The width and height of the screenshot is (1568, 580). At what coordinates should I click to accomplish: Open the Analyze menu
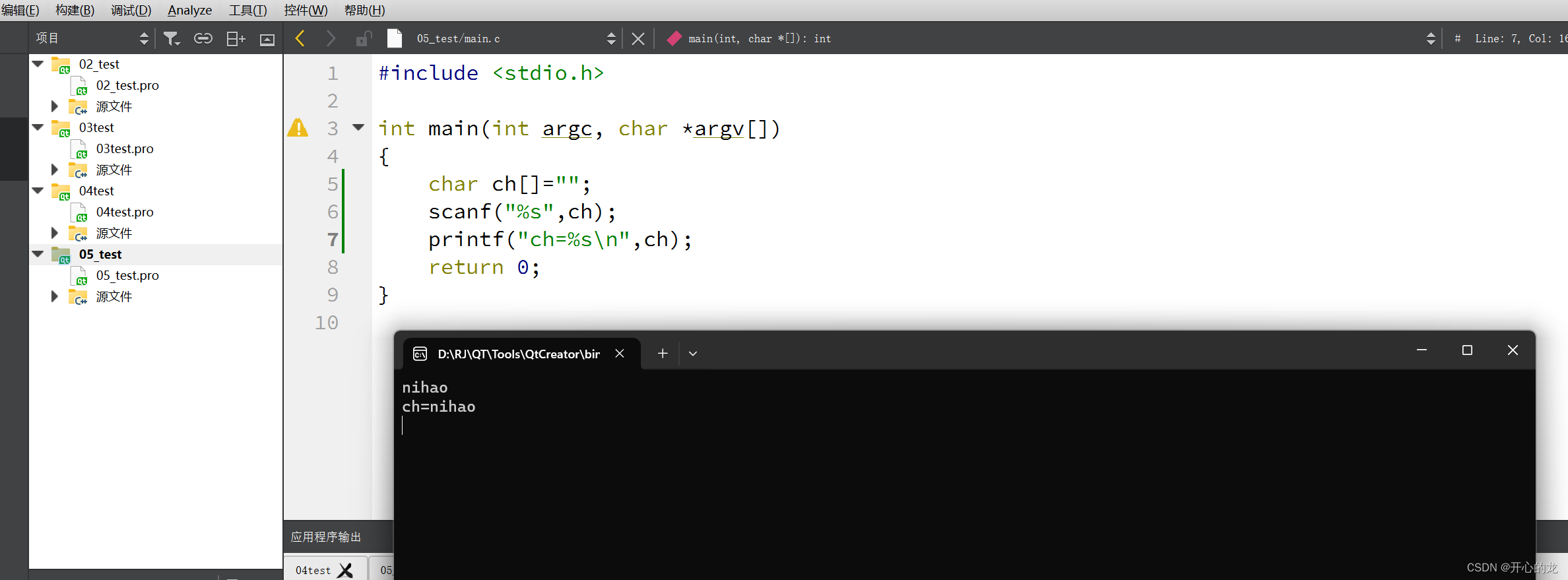189,10
